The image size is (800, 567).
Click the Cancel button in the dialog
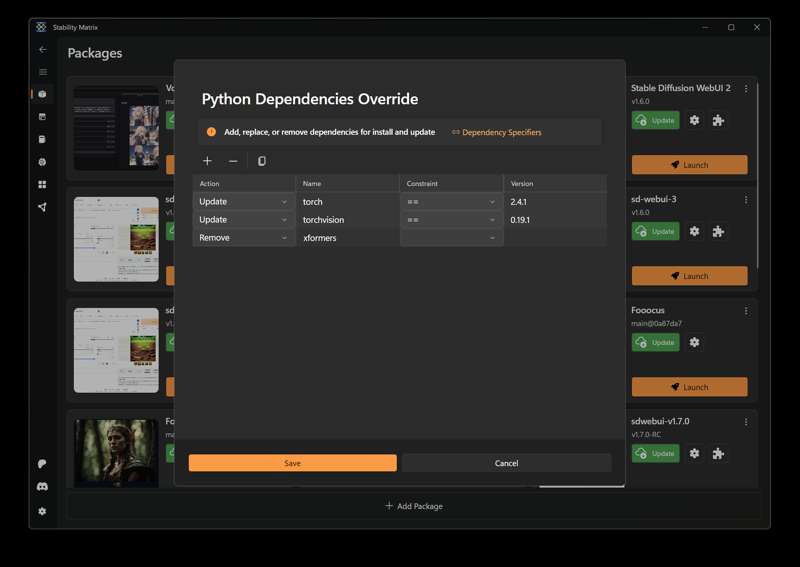click(506, 463)
